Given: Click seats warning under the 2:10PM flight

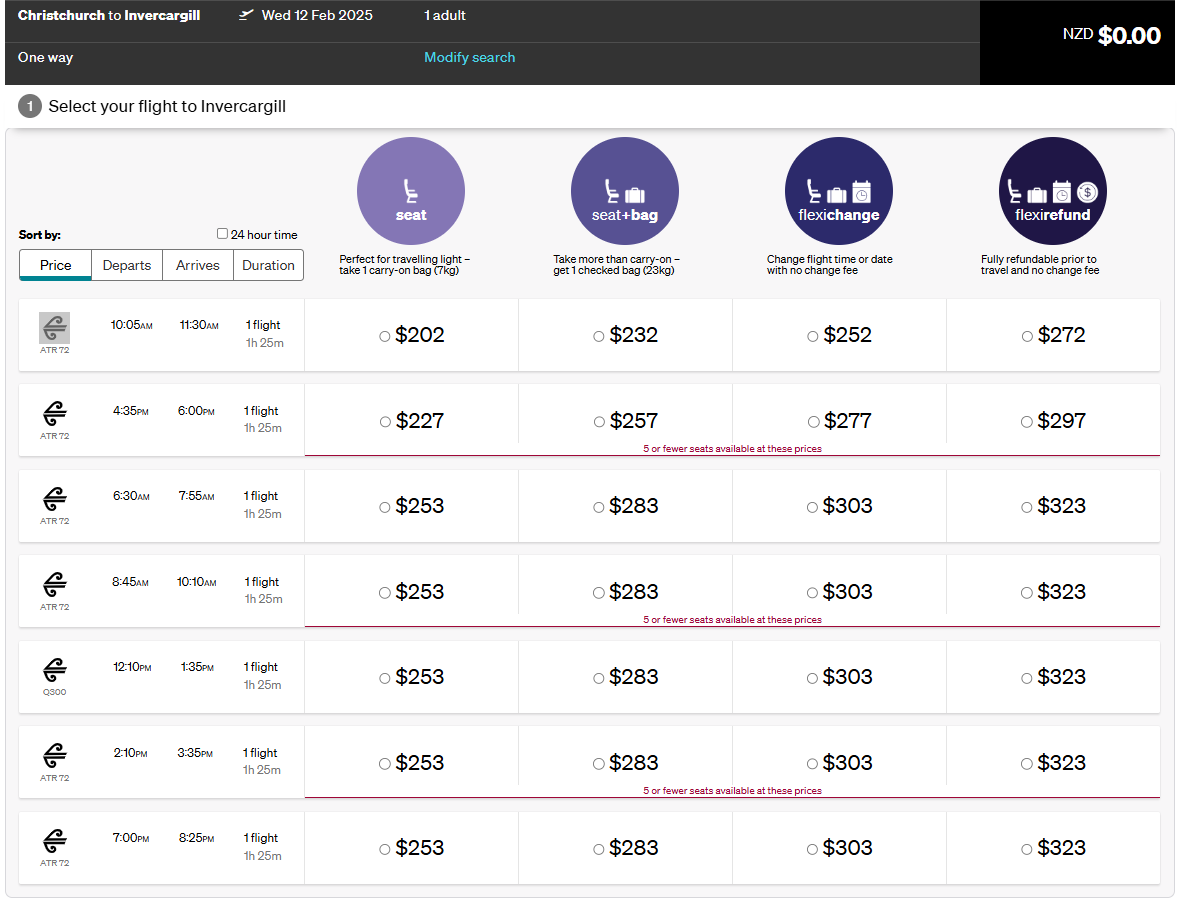Looking at the screenshot, I should [732, 791].
